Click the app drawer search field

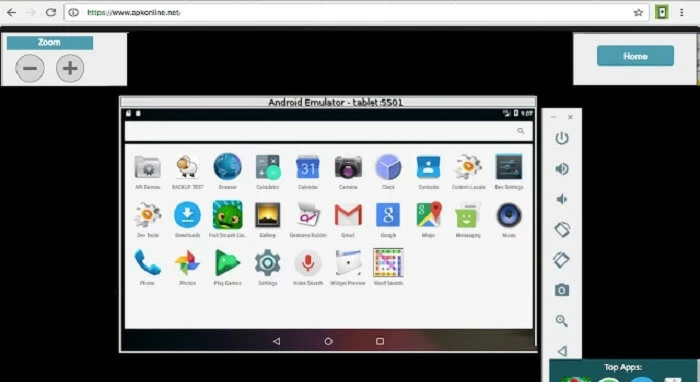[329, 131]
